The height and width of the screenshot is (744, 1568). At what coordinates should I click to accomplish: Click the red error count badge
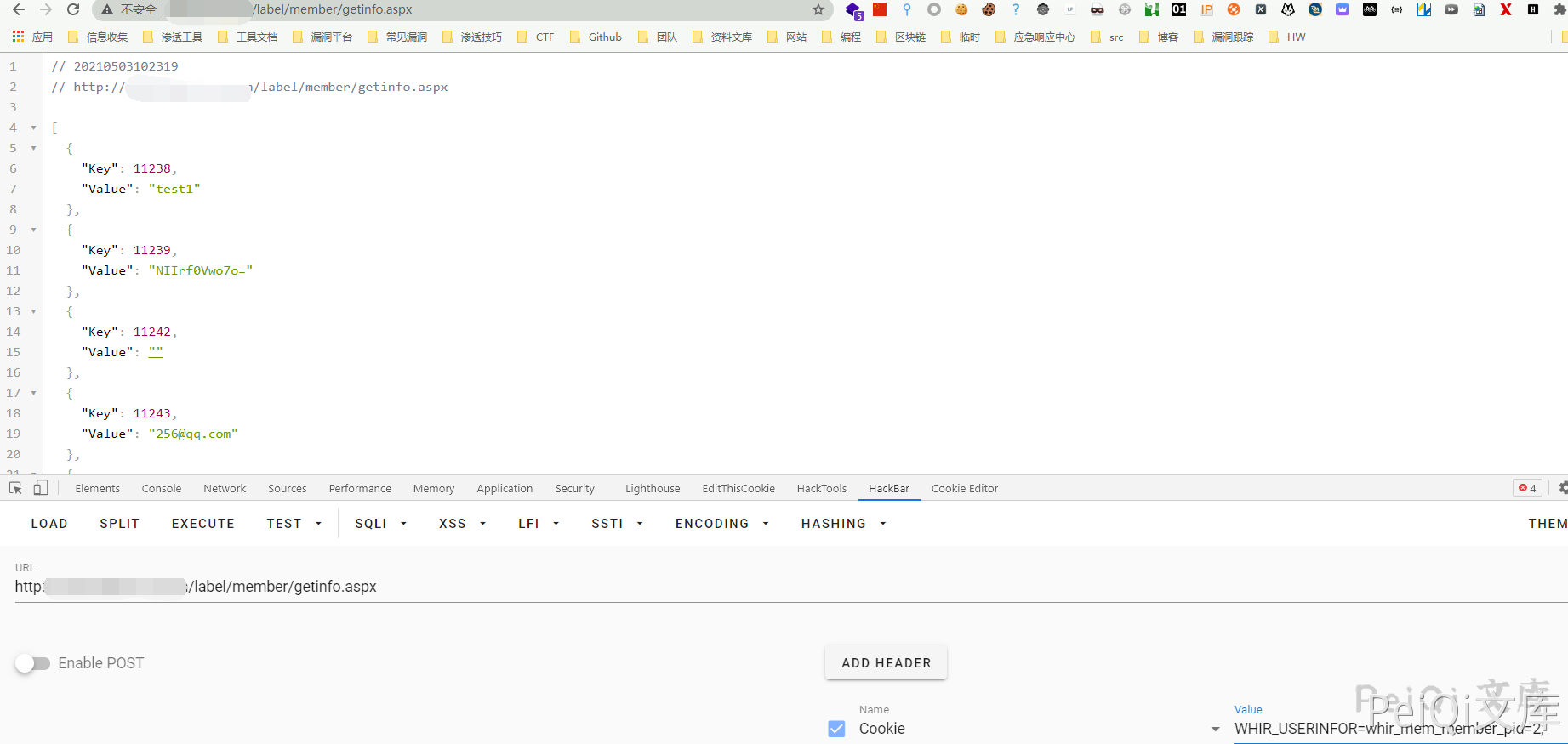(x=1527, y=488)
